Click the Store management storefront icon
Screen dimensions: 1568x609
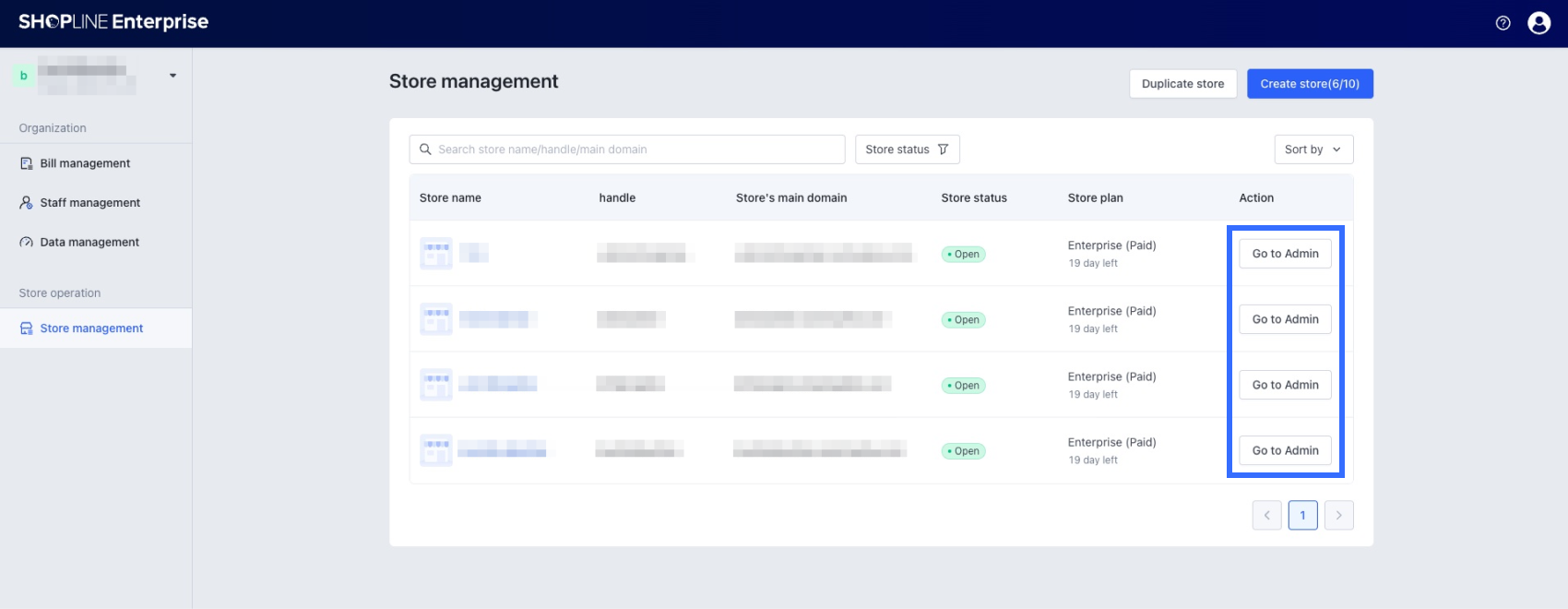(x=26, y=328)
